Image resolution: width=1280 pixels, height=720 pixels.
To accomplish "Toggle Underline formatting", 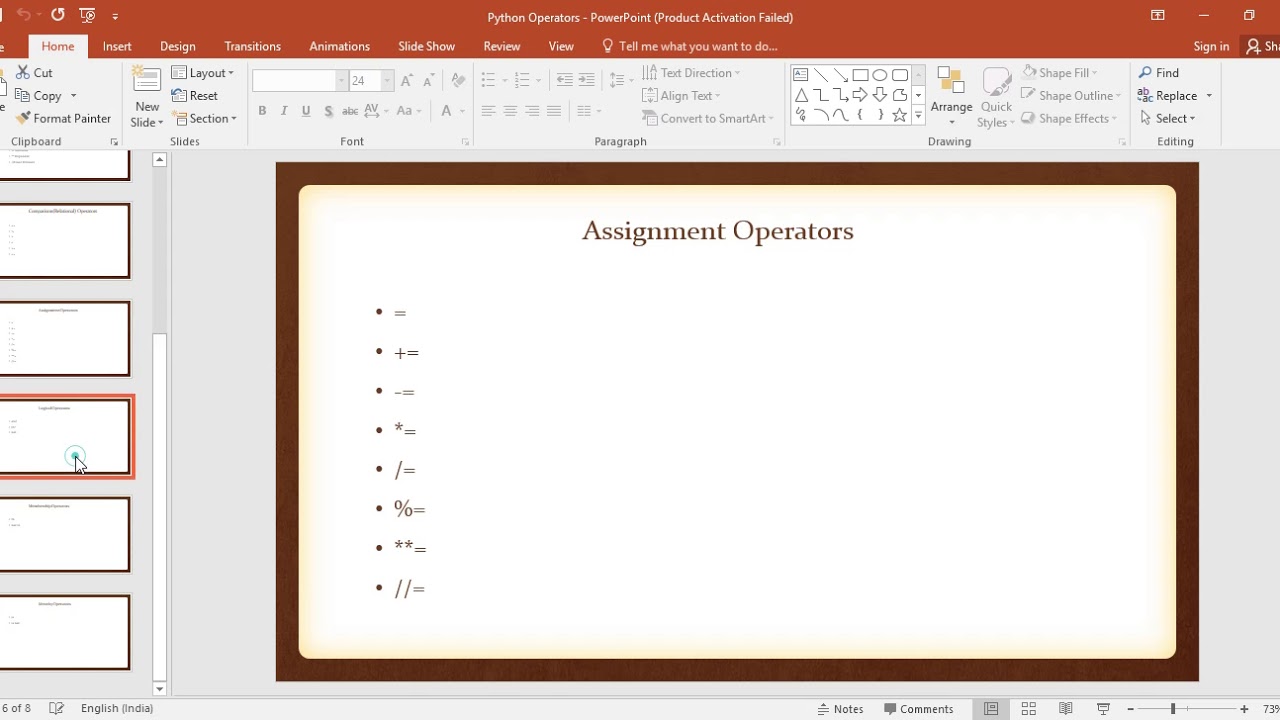I will pyautogui.click(x=306, y=111).
